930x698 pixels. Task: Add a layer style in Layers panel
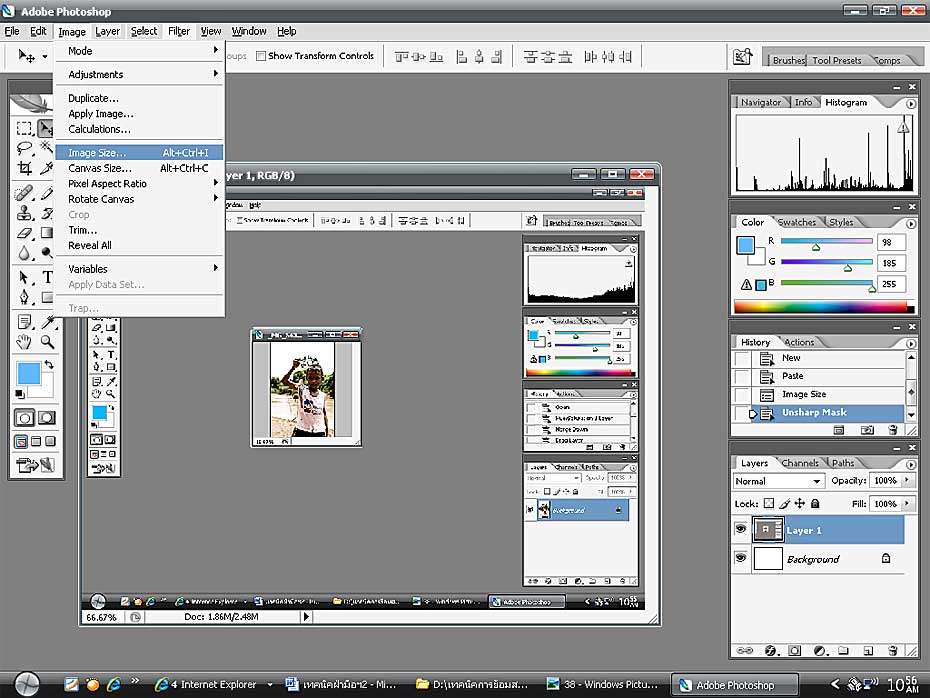(x=770, y=651)
